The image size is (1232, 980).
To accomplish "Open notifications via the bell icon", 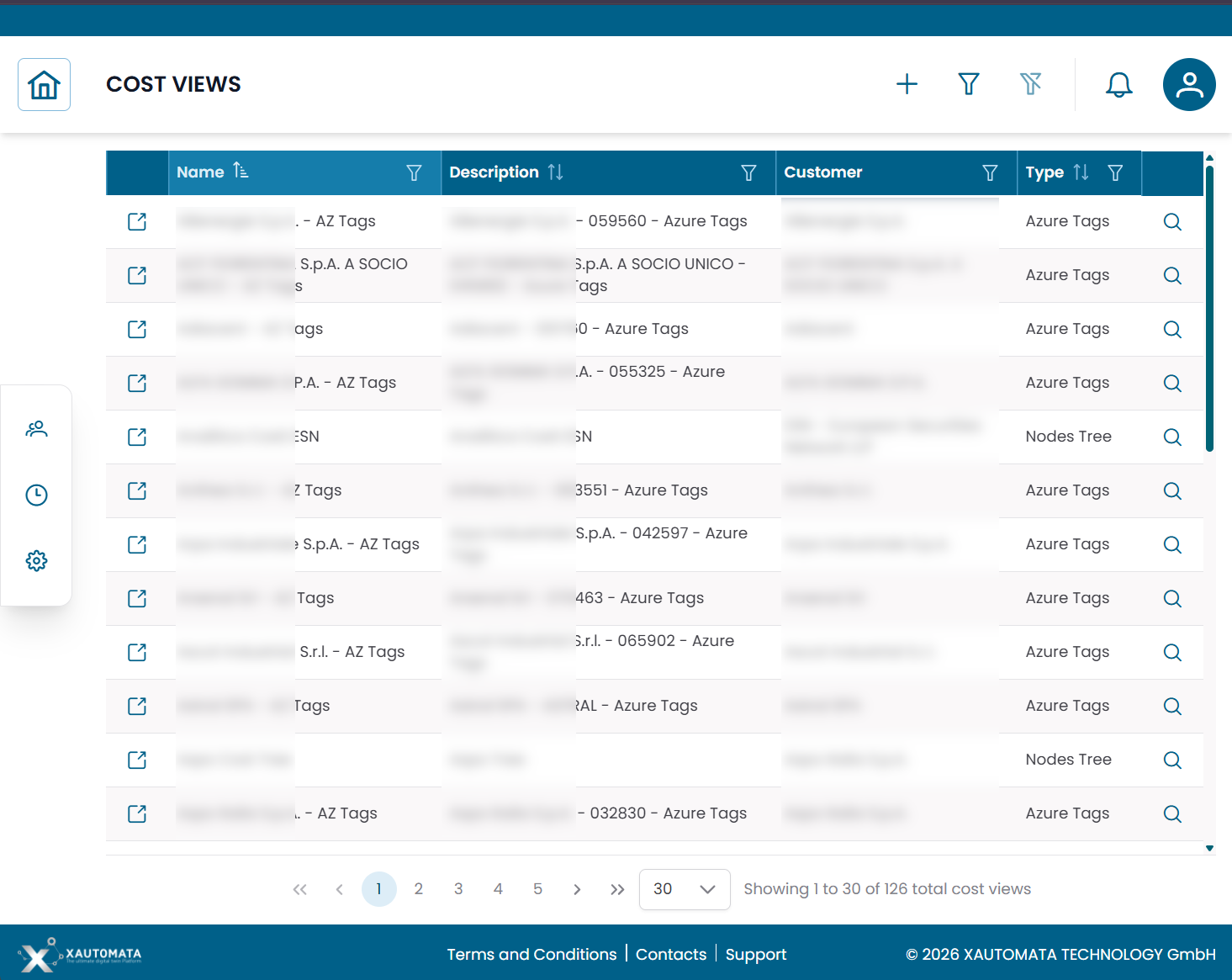I will click(x=1119, y=84).
